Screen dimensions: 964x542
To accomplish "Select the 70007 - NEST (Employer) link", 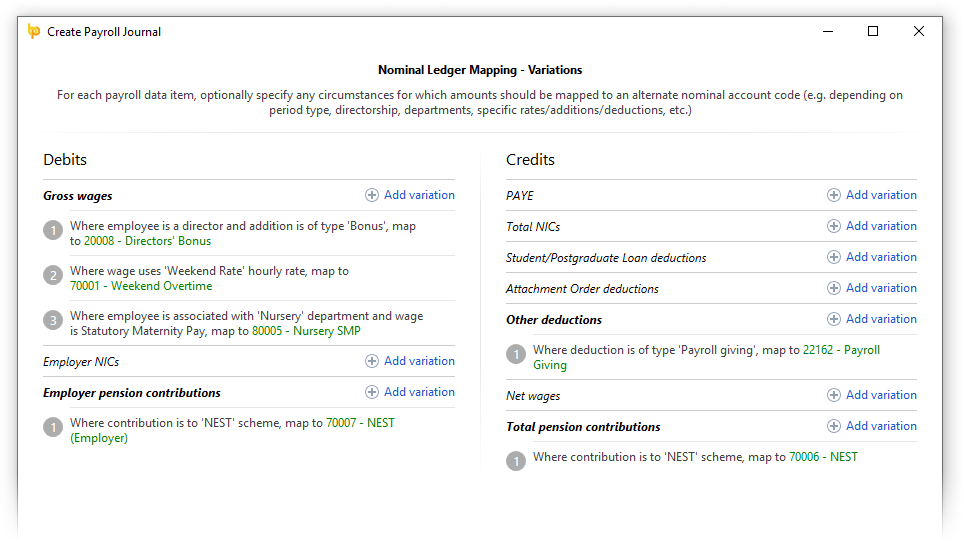I will [232, 430].
